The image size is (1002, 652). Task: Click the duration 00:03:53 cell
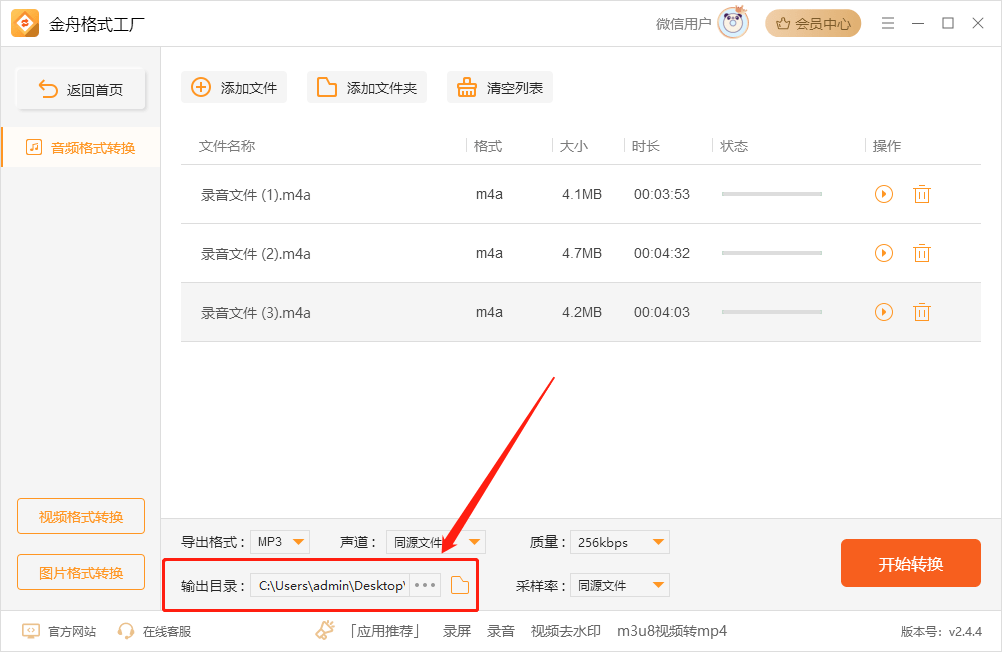point(661,194)
